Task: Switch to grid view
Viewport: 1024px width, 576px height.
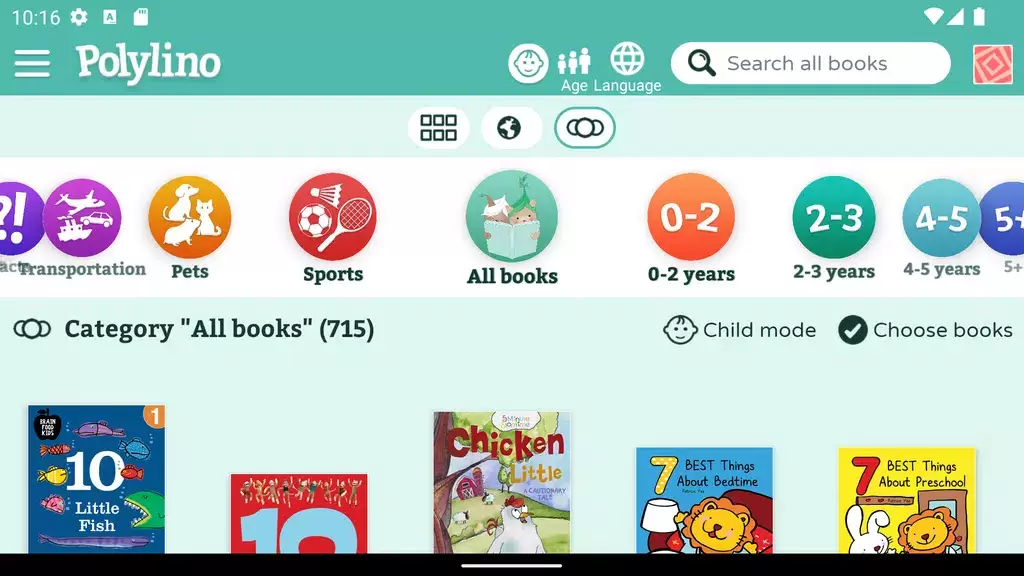Action: coord(438,128)
